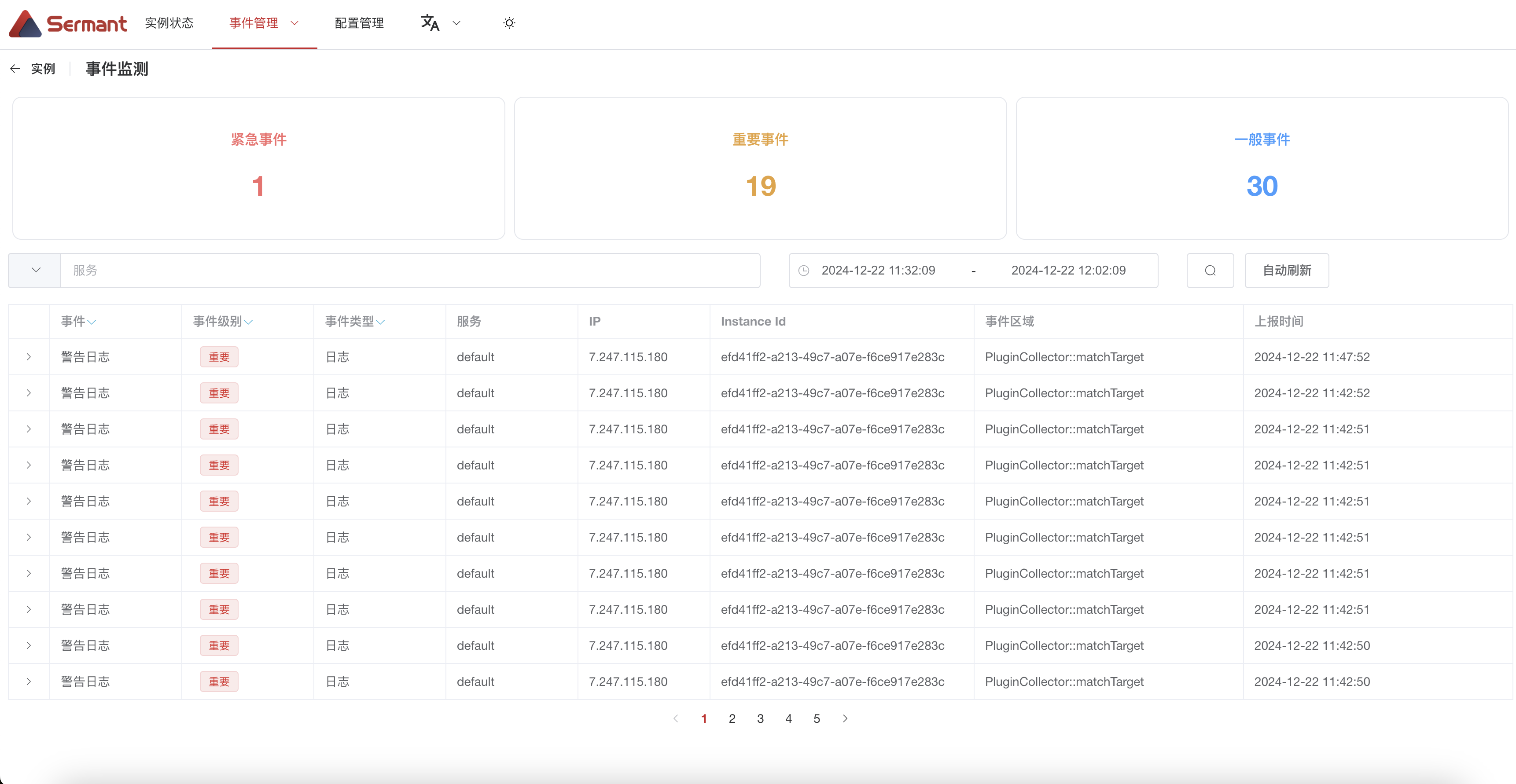The height and width of the screenshot is (784, 1516).
Task: Go to next page arrow in pagination
Action: coord(845,719)
